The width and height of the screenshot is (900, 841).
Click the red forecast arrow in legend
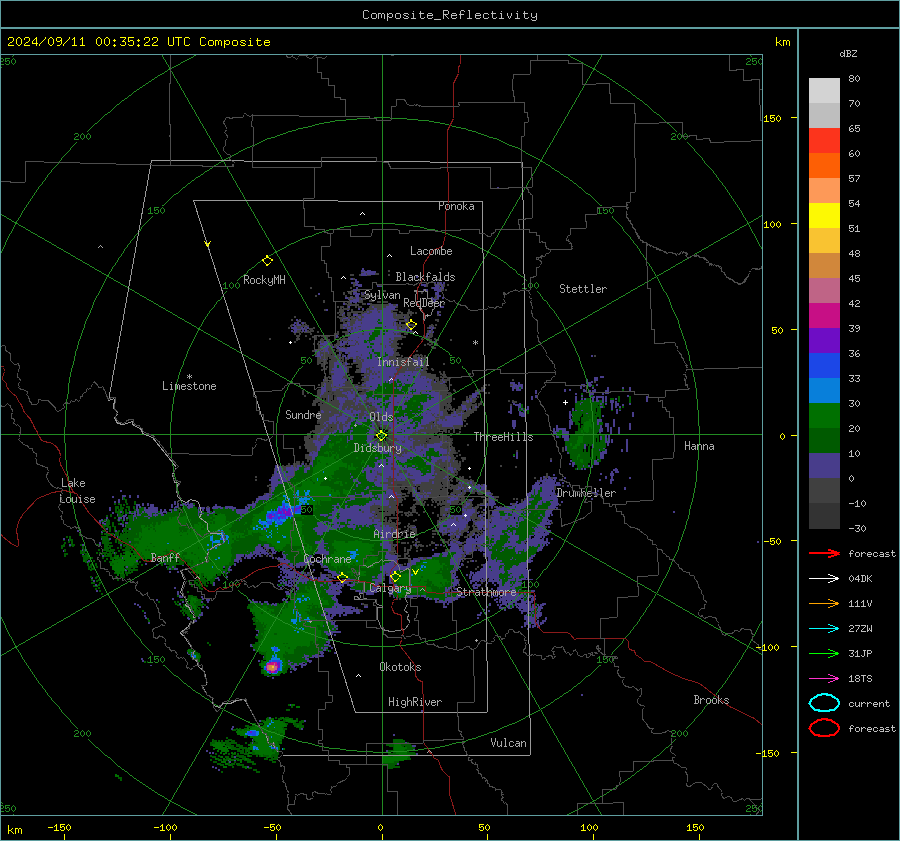pyautogui.click(x=824, y=553)
